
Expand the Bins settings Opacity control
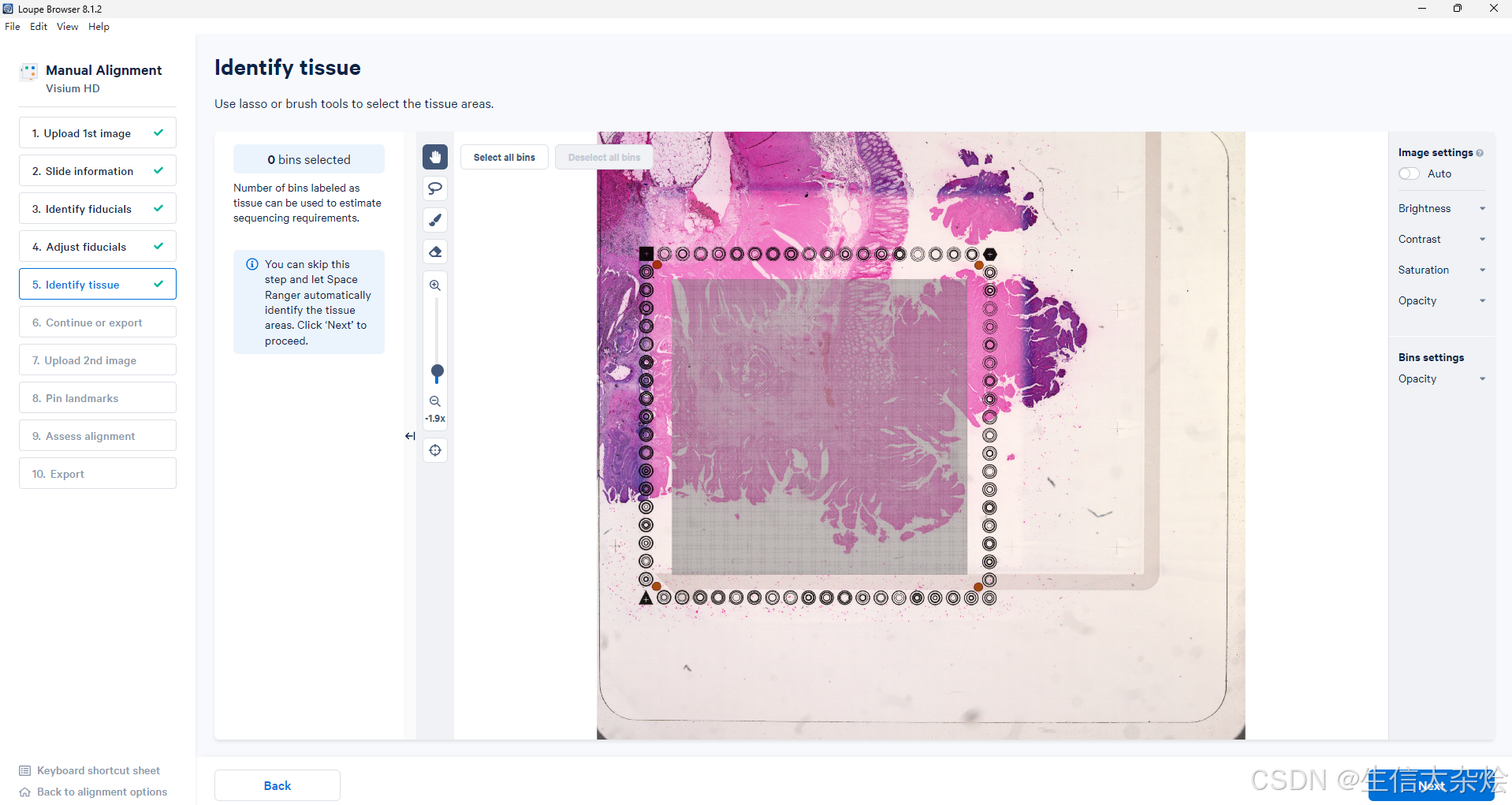(1442, 378)
